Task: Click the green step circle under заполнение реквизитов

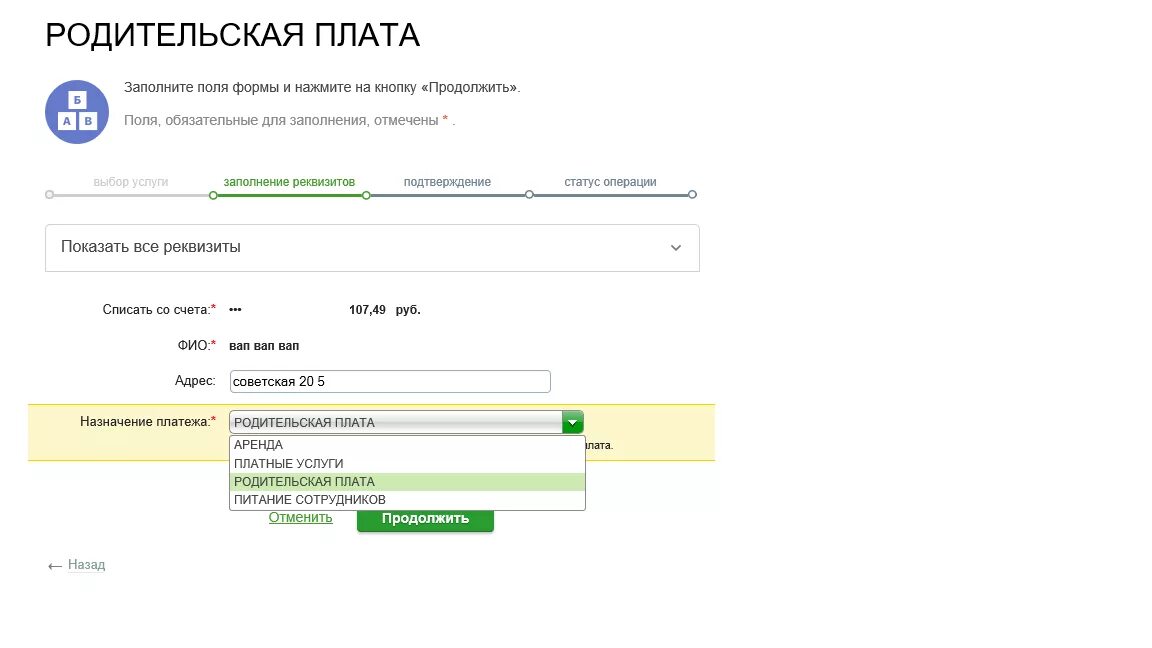Action: point(211,196)
